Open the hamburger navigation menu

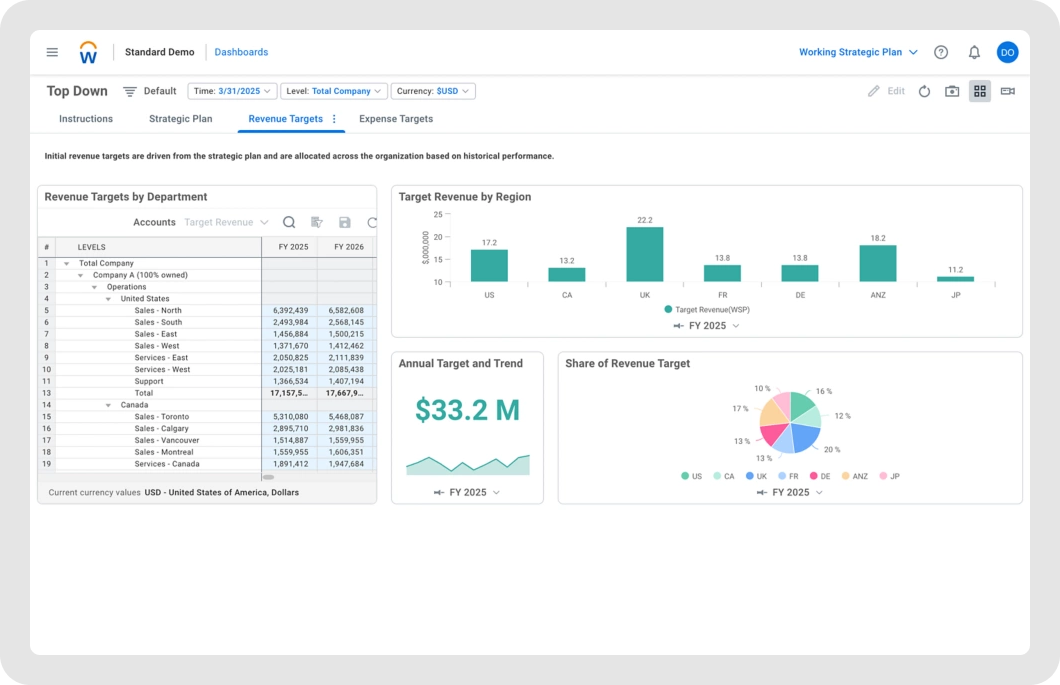[52, 52]
